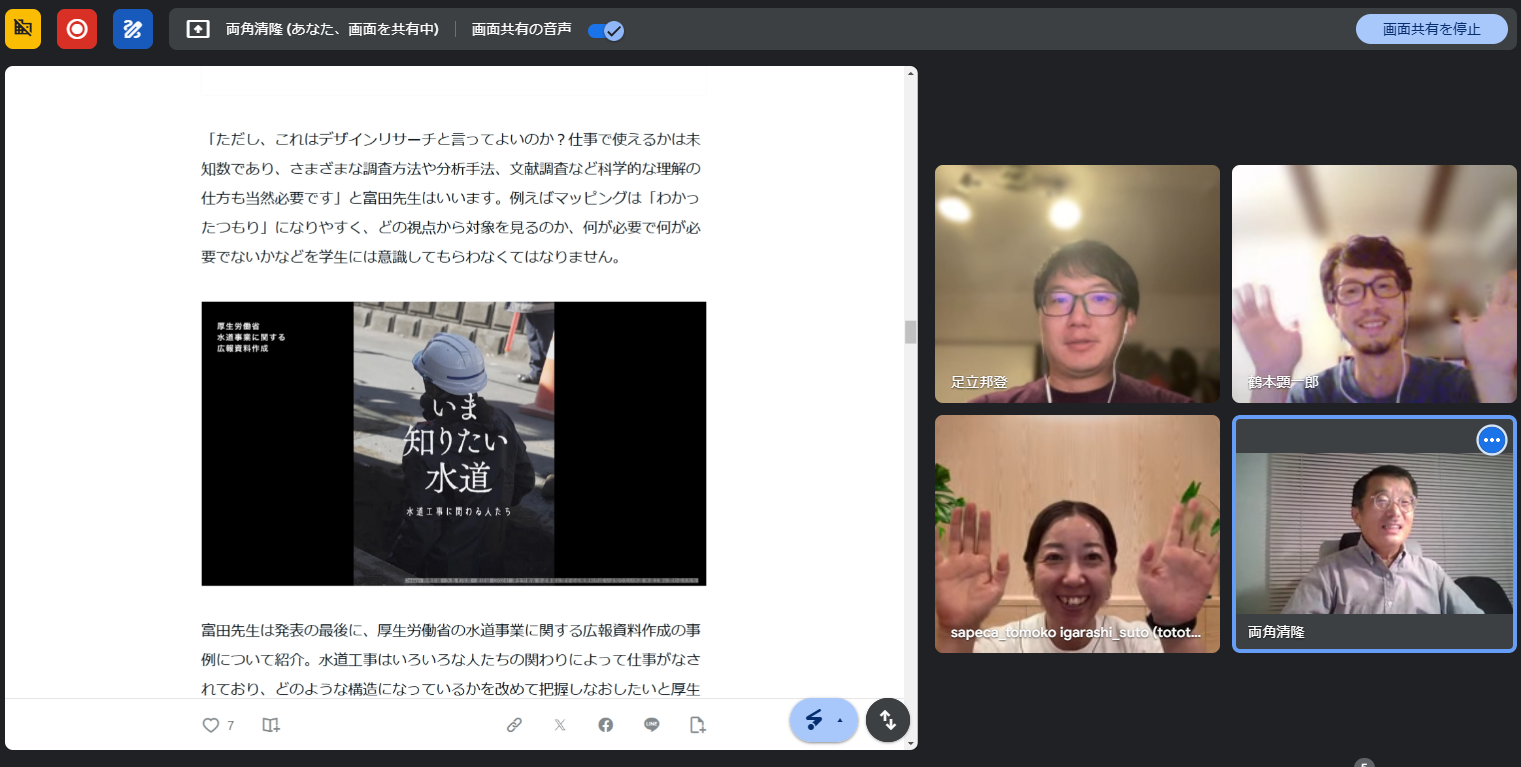
Task: Click the shared page vertical scrollbar thumb
Action: tap(910, 332)
